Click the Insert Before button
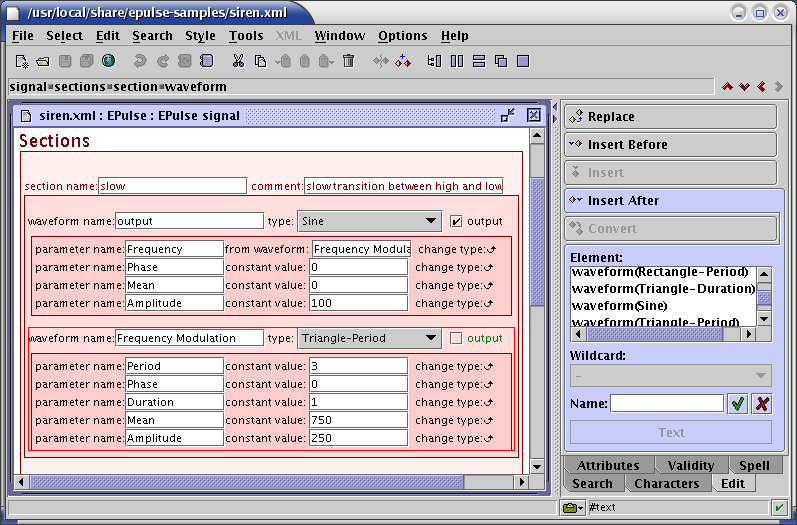The image size is (797, 525). tap(670, 145)
